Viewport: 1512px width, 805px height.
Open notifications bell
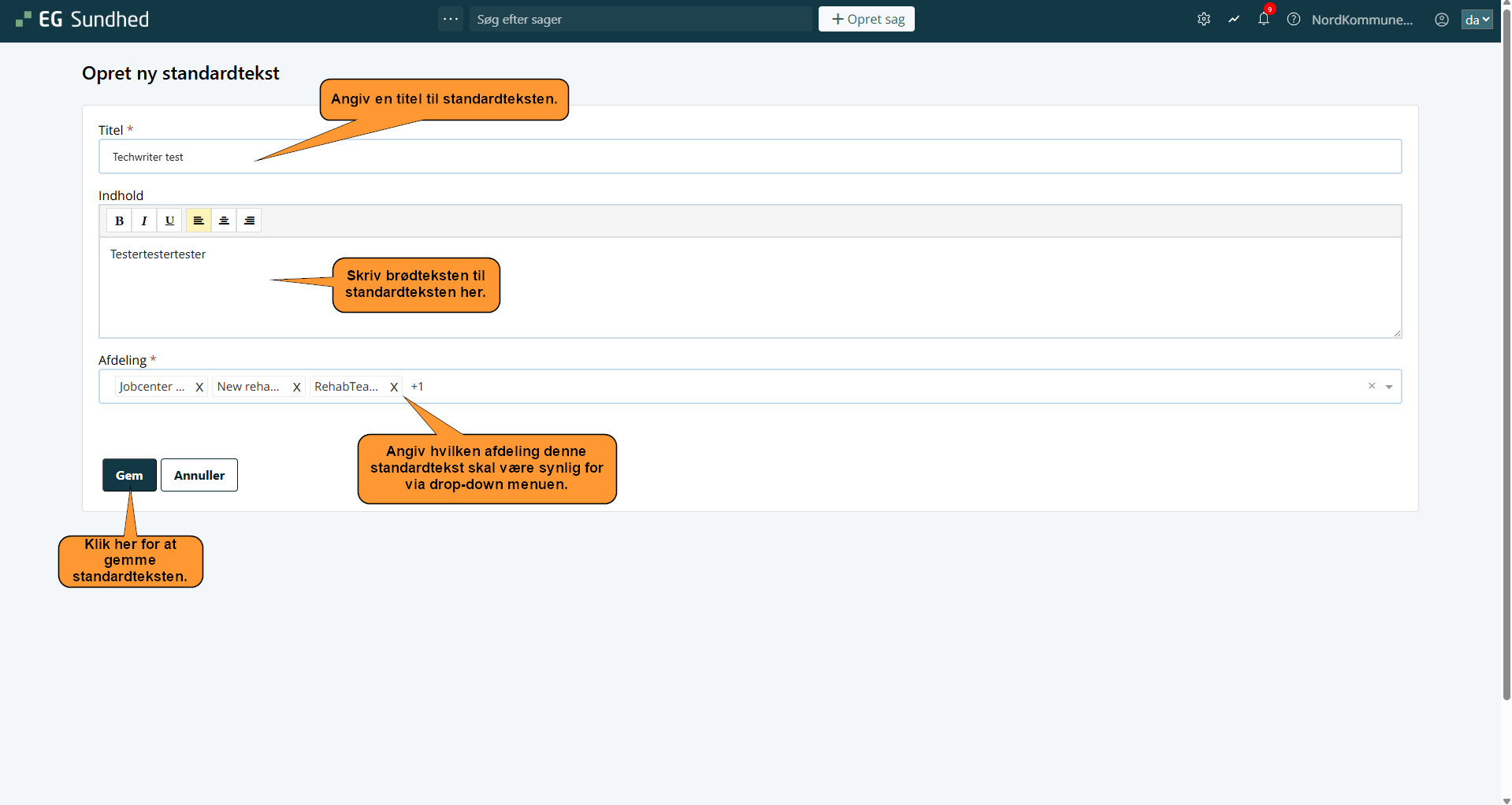[x=1263, y=20]
